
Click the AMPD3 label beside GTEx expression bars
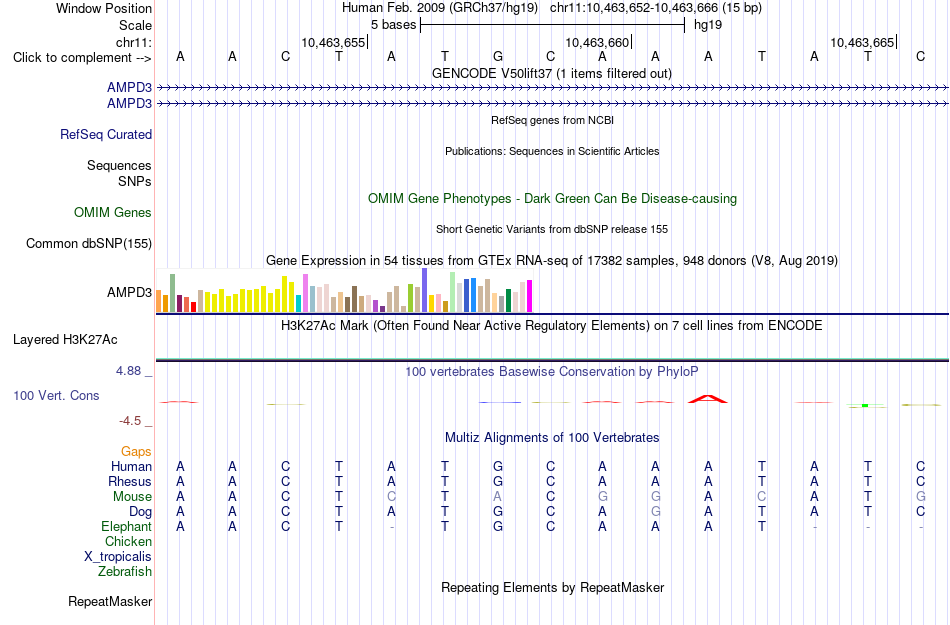pos(129,293)
